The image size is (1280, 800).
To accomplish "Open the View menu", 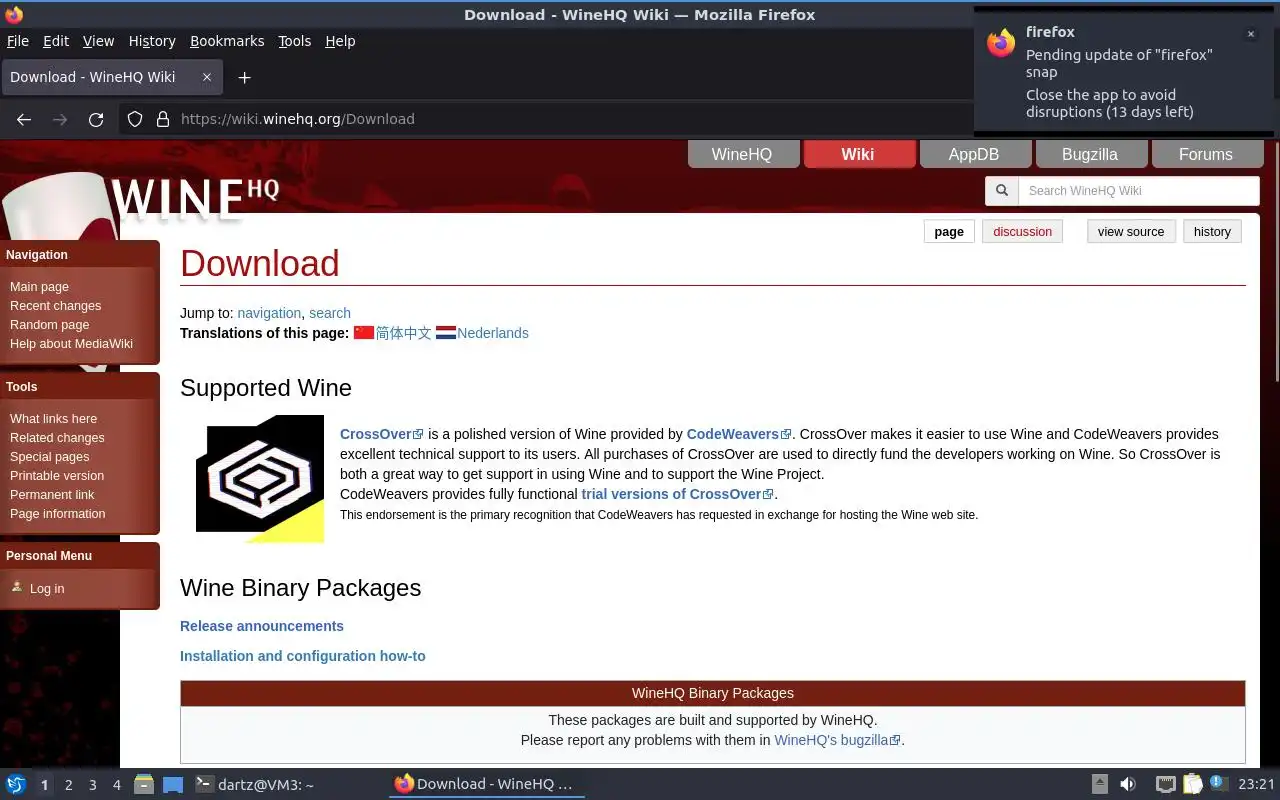I will 98,41.
